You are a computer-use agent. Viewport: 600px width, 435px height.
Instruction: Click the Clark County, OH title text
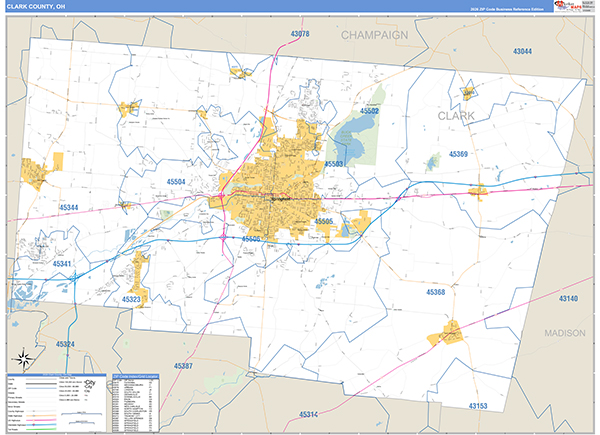38,6
